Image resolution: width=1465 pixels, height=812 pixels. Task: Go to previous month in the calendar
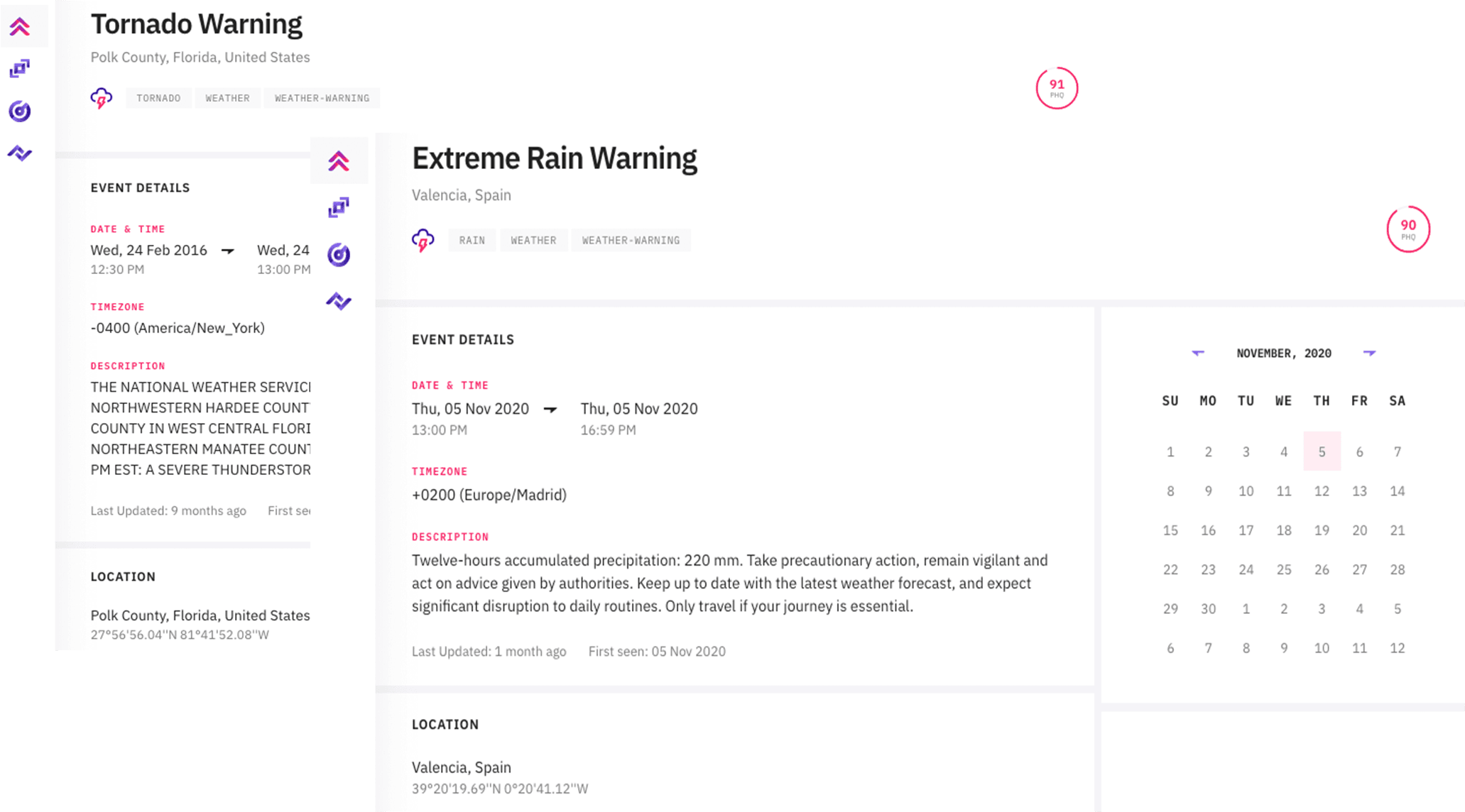coord(1198,353)
